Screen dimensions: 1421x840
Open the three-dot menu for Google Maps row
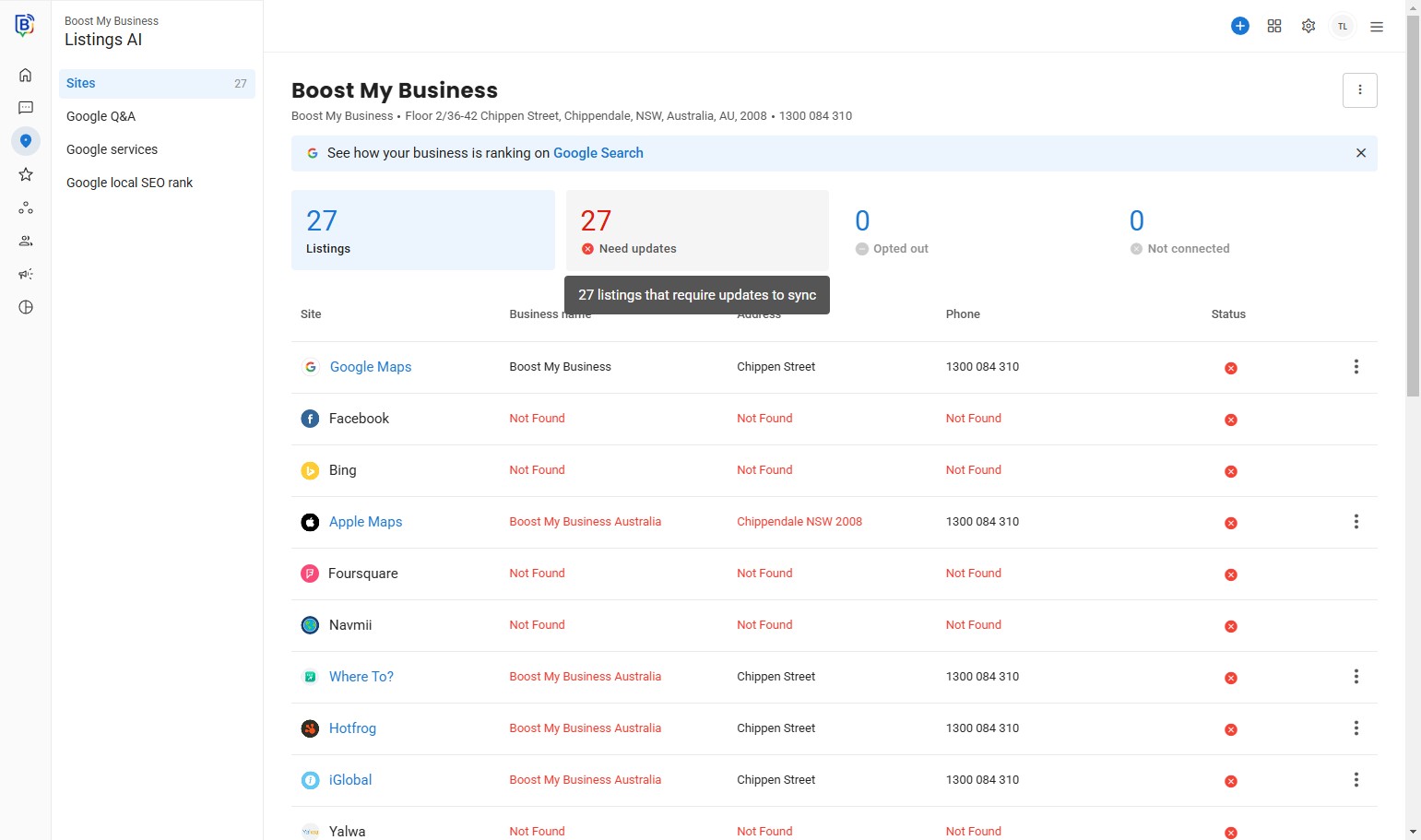1356,367
